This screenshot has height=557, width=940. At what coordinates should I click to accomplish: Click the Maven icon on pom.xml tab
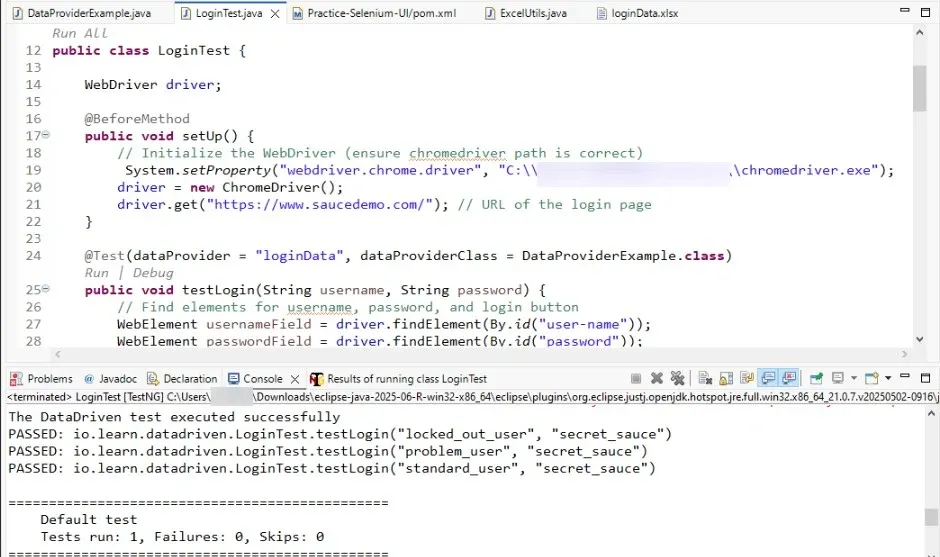(x=298, y=13)
